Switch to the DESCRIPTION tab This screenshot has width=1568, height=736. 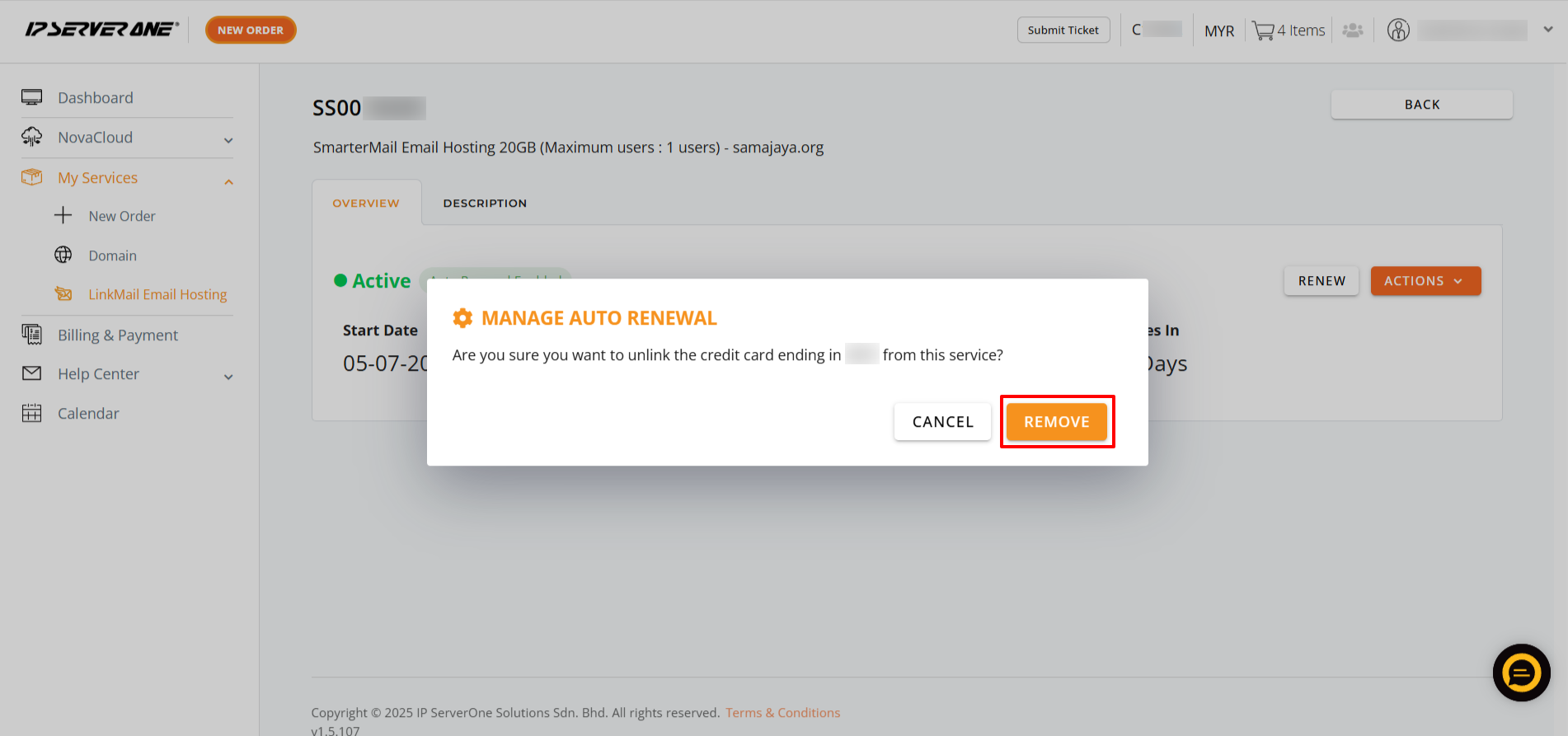485,203
